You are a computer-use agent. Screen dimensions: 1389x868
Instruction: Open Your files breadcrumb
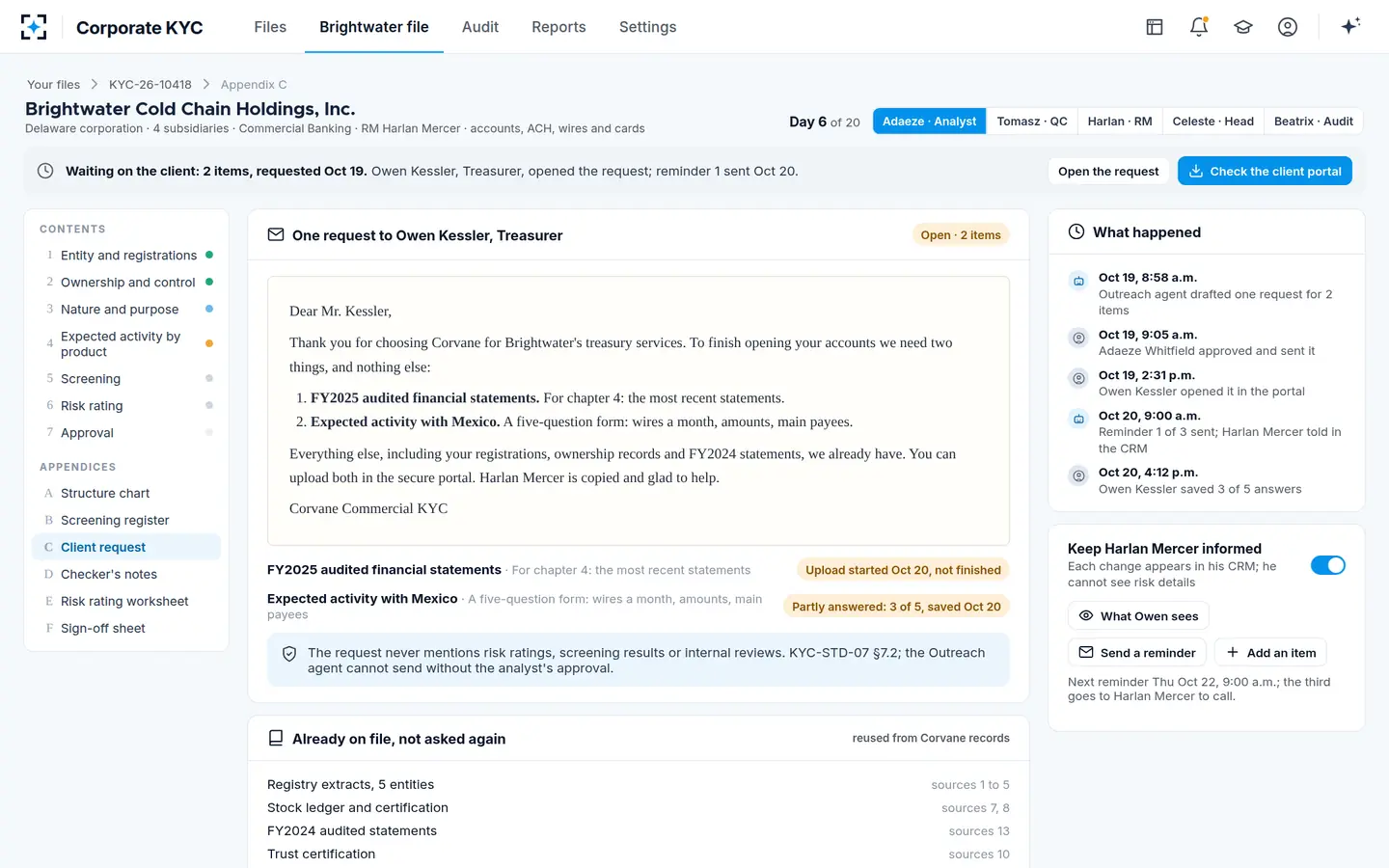coord(54,85)
